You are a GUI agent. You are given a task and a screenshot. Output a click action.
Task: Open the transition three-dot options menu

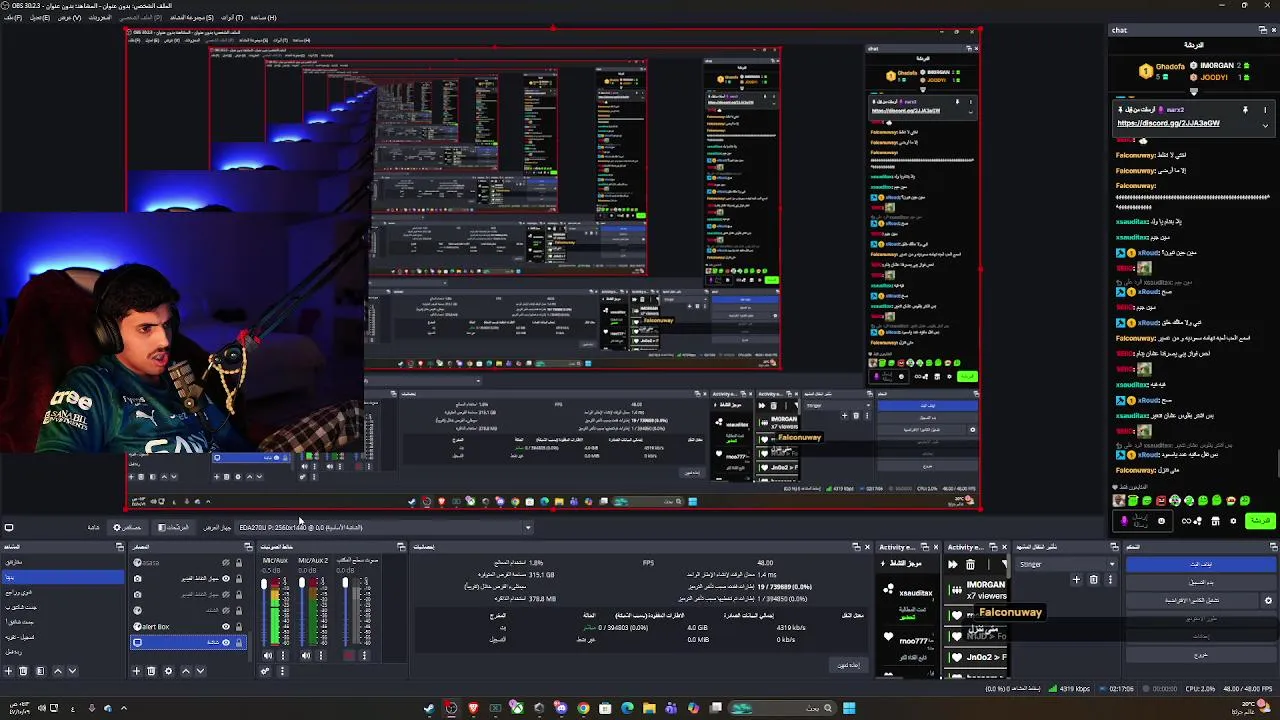click(1110, 580)
